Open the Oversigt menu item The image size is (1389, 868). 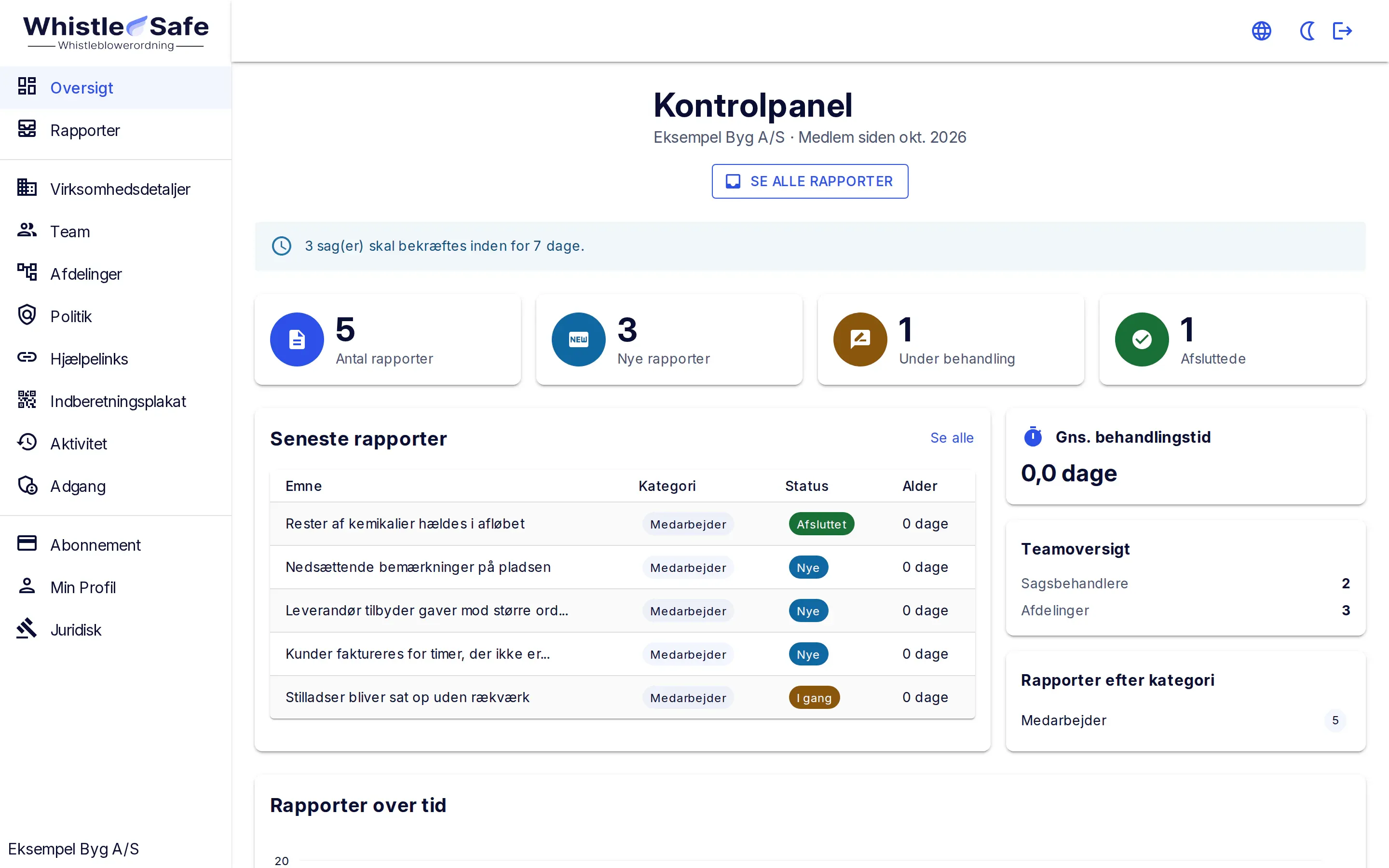pyautogui.click(x=116, y=88)
